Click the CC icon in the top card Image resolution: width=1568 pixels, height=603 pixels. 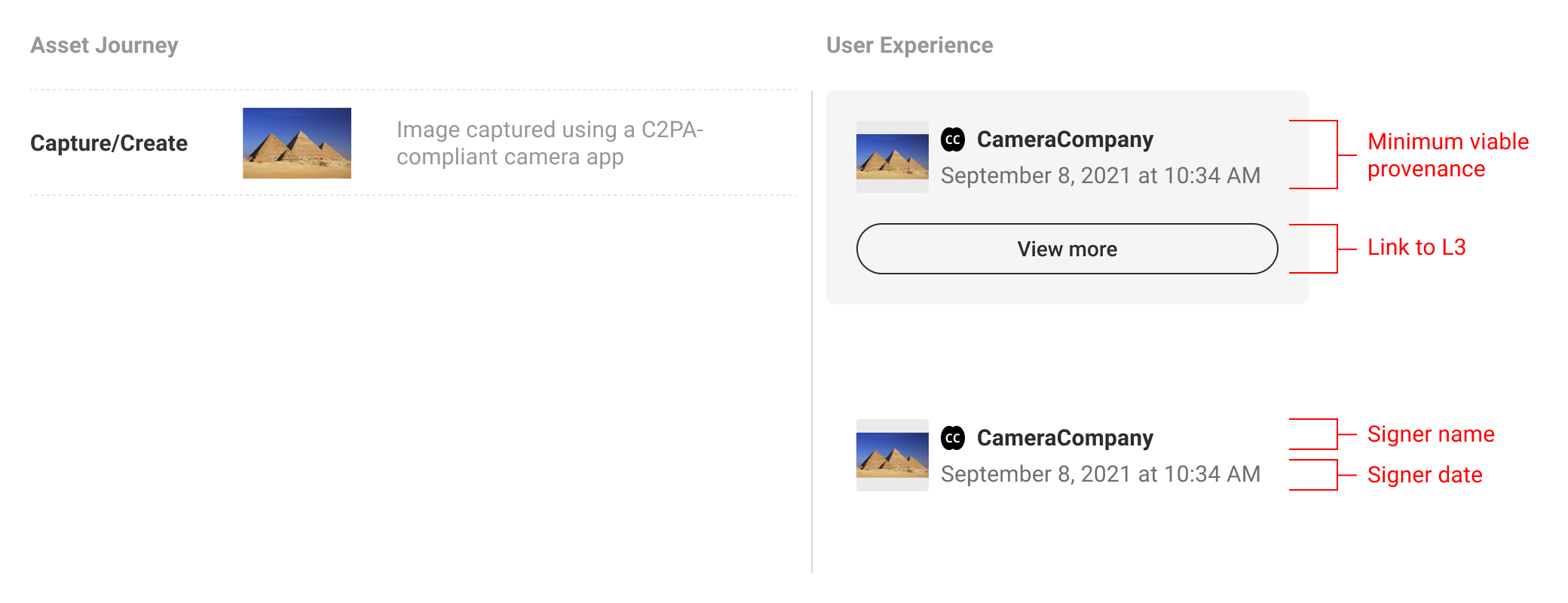[x=953, y=139]
